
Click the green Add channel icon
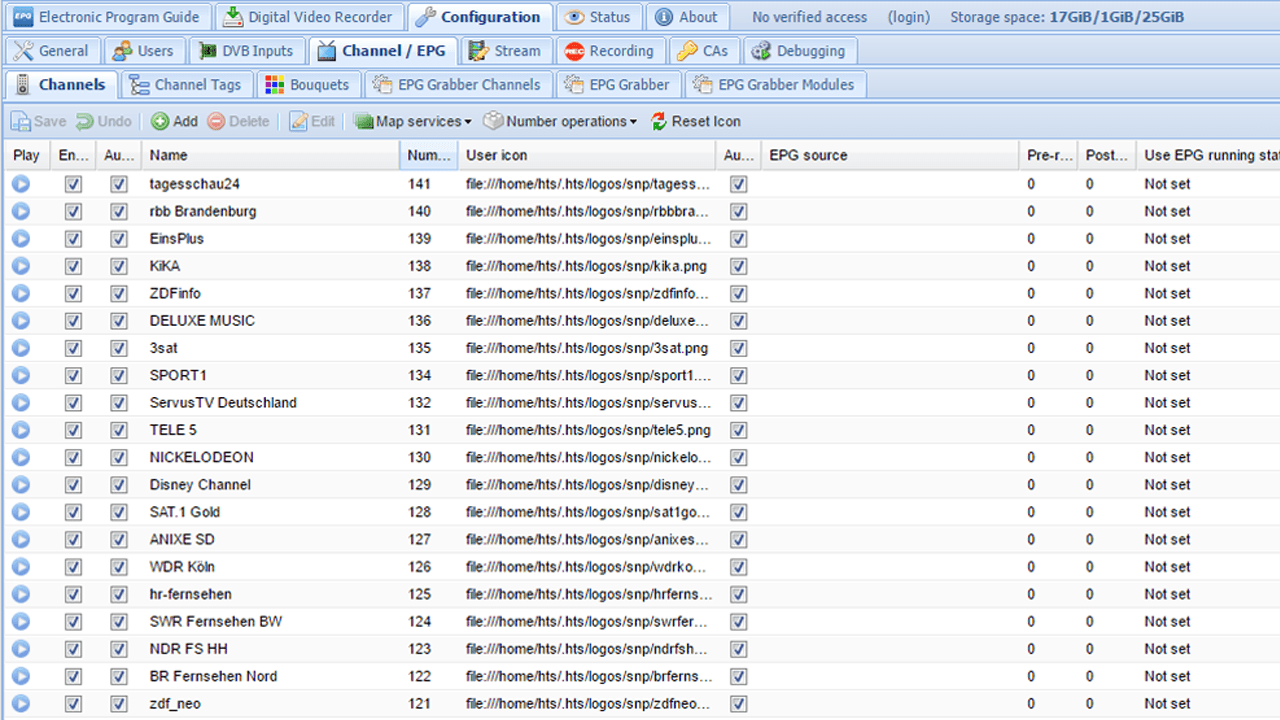pos(160,121)
